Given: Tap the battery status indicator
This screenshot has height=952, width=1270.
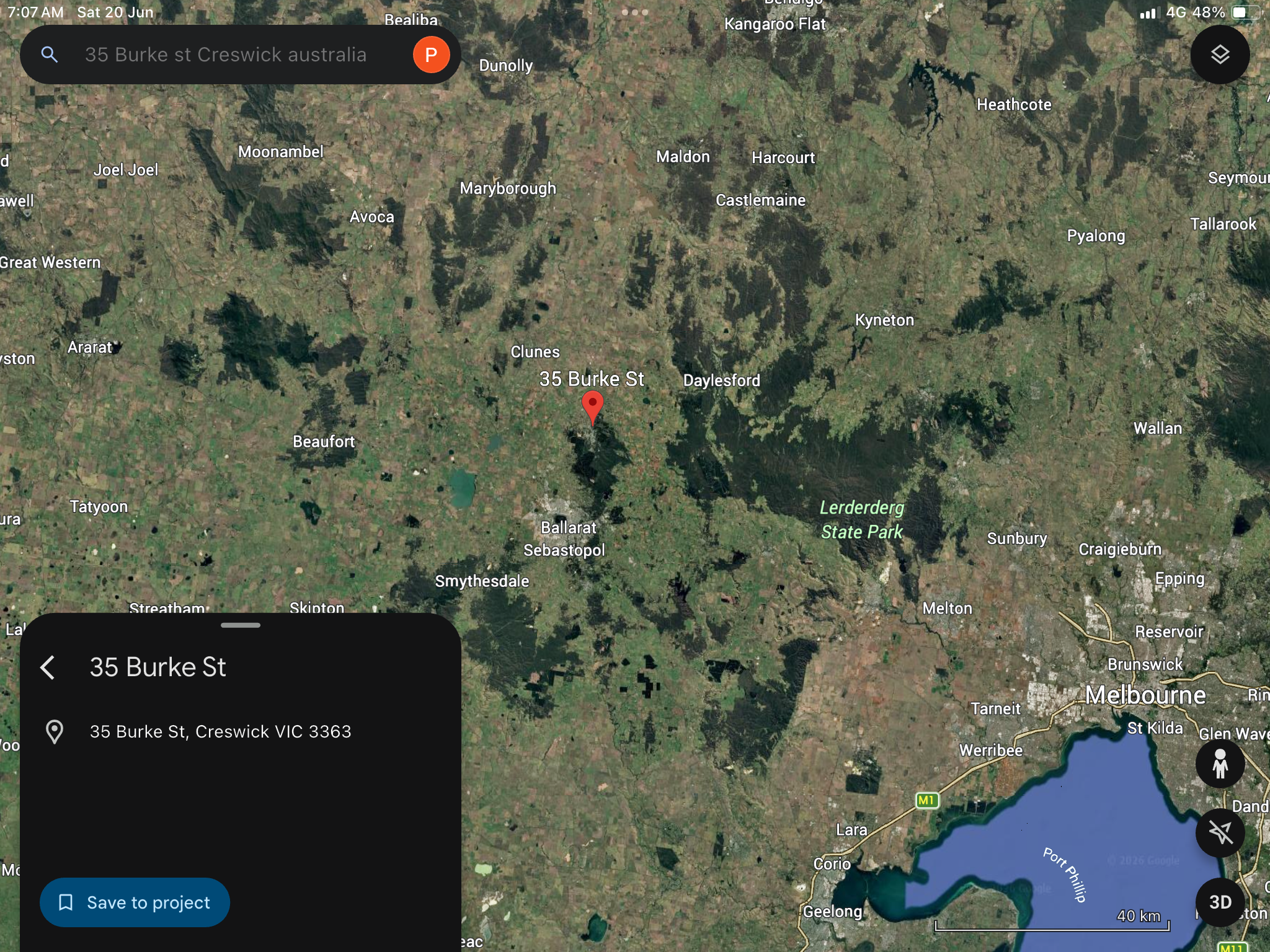Looking at the screenshot, I should pos(1245,12).
